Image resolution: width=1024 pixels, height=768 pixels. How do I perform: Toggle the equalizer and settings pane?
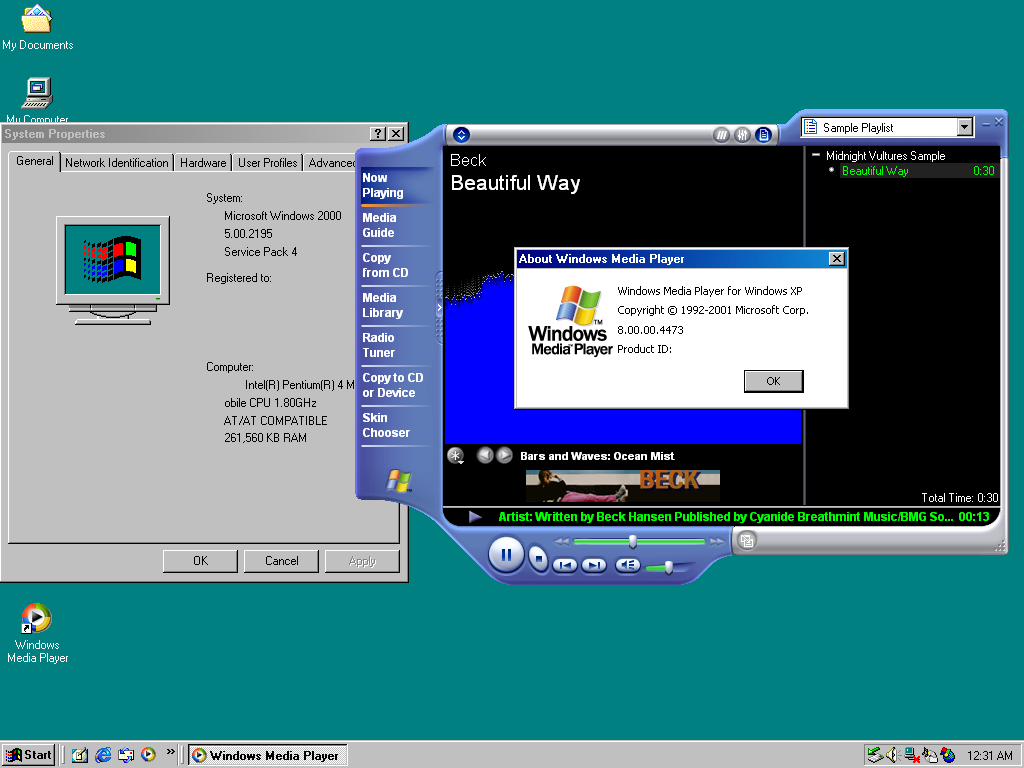[x=742, y=135]
